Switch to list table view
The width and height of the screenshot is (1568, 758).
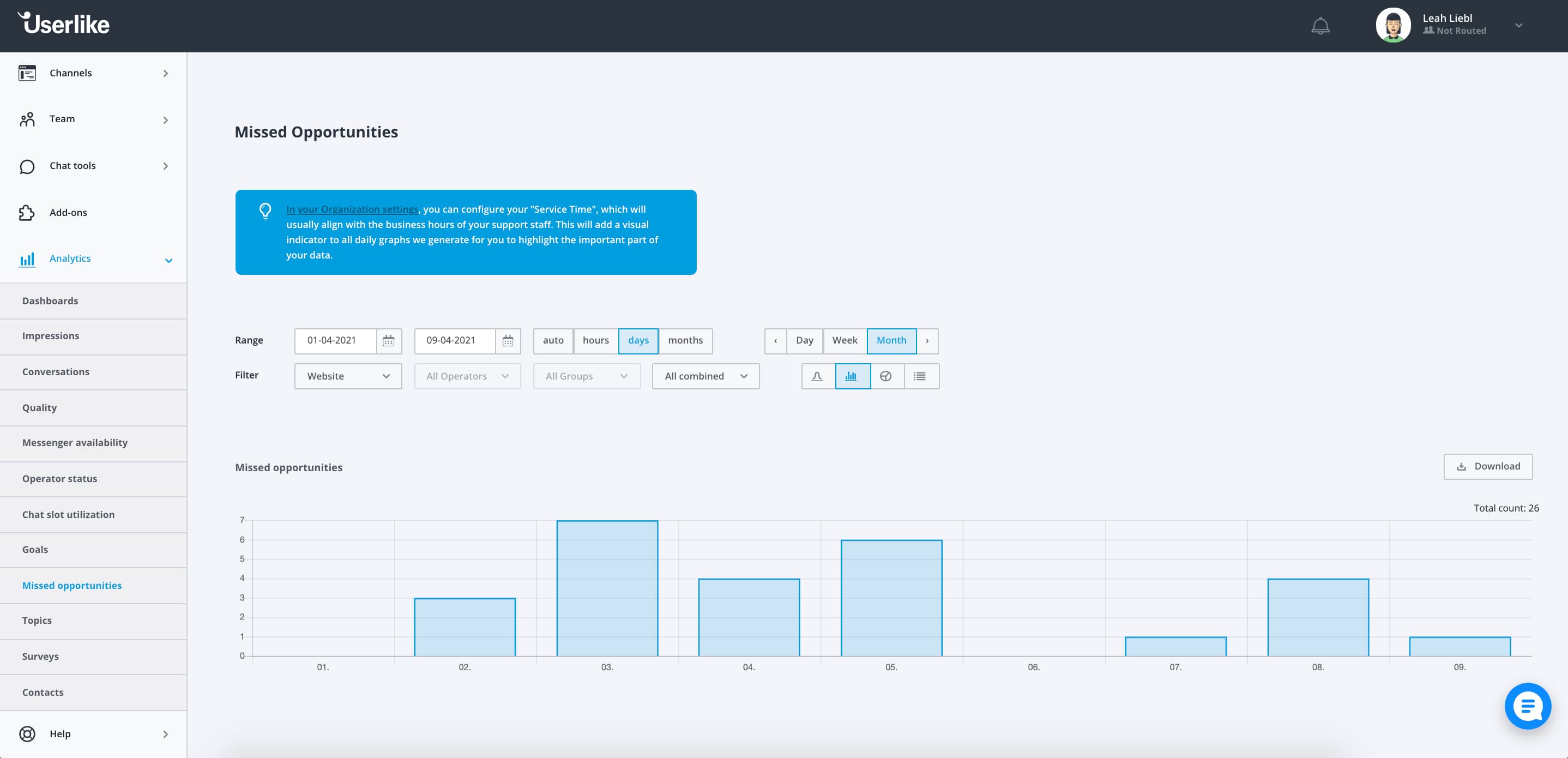(x=920, y=376)
